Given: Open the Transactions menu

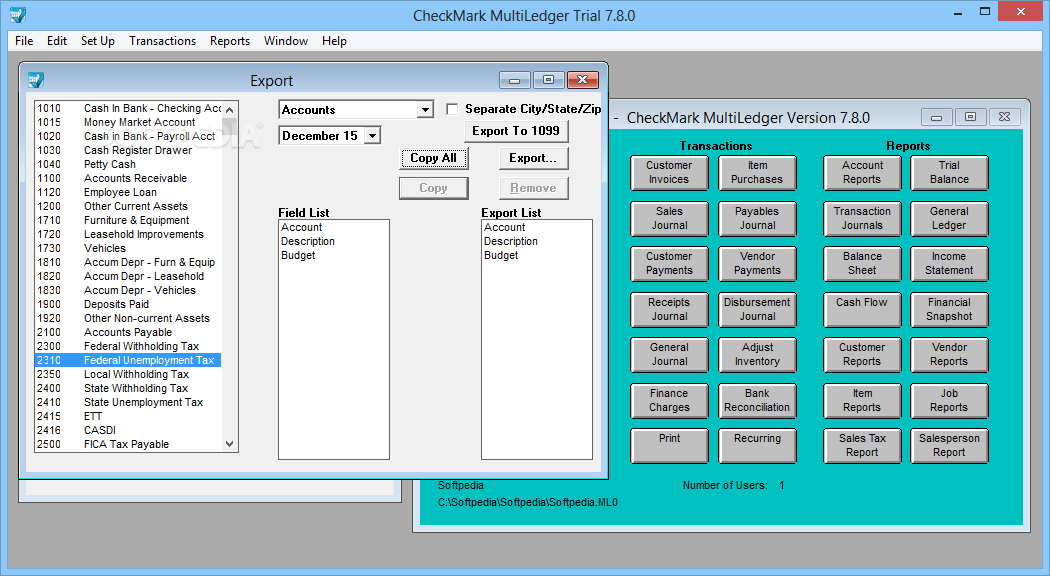Looking at the screenshot, I should 163,41.
